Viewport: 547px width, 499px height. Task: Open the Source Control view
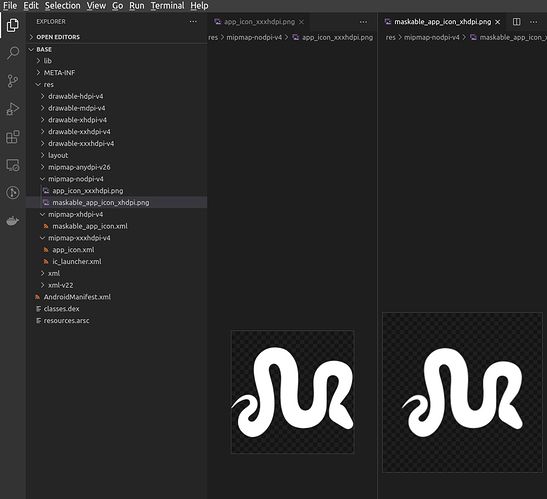[13, 81]
